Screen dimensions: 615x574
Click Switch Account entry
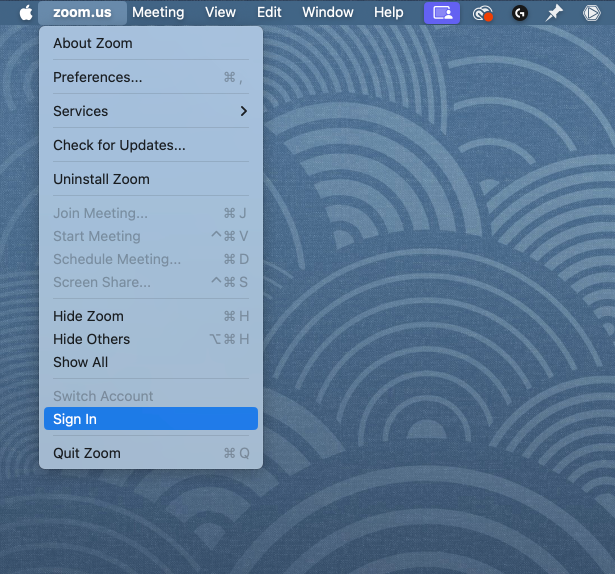tap(151, 396)
